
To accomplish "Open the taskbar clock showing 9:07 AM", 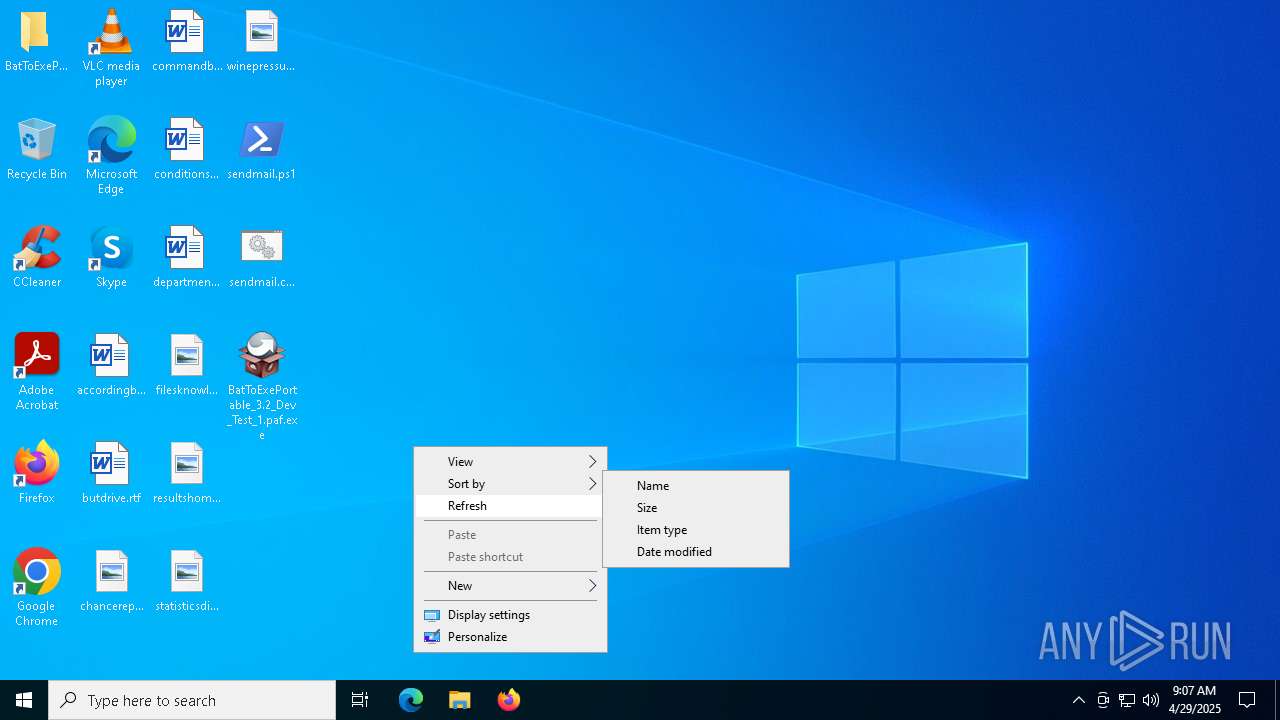I will (1195, 700).
